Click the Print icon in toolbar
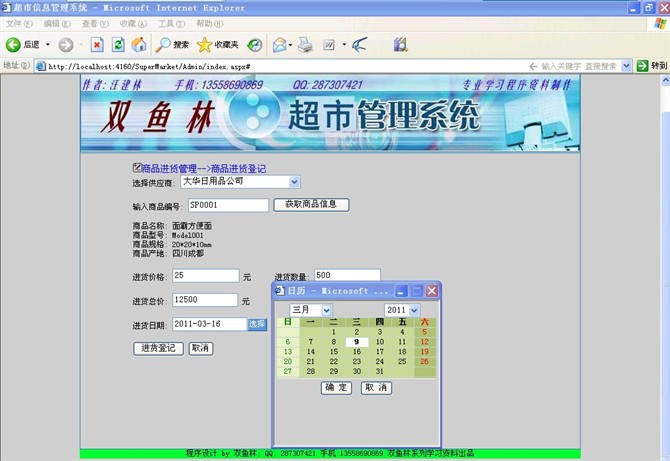This screenshot has width=670, height=461. [305, 44]
